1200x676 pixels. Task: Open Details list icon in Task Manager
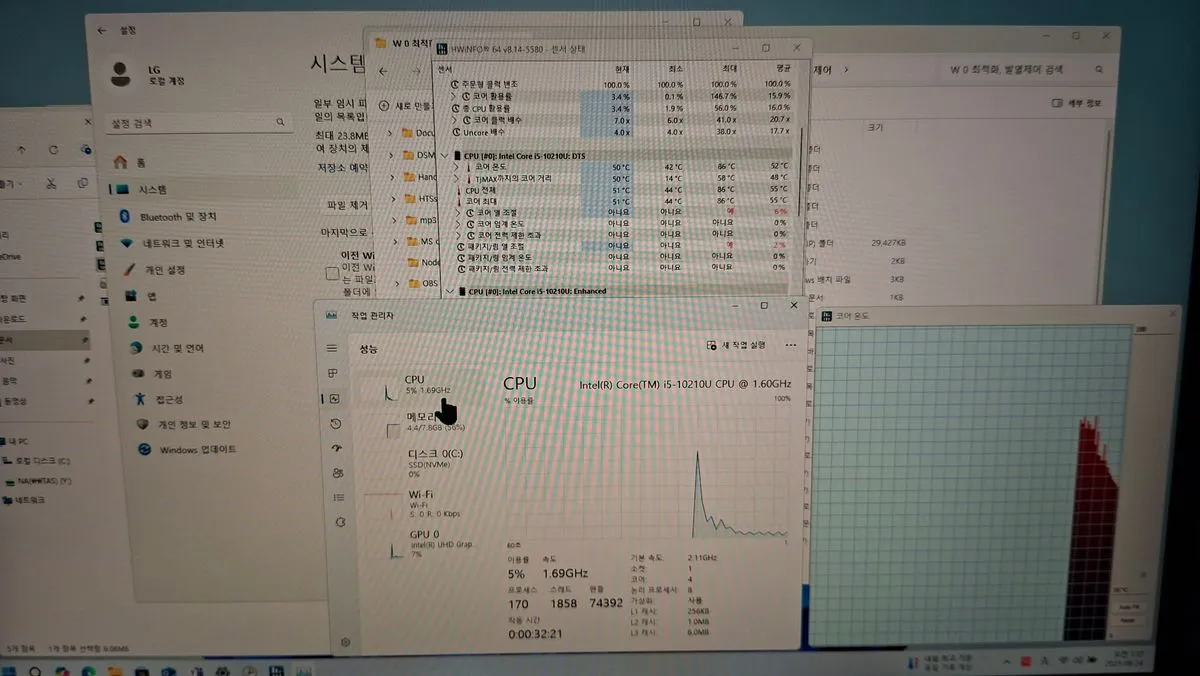338,498
